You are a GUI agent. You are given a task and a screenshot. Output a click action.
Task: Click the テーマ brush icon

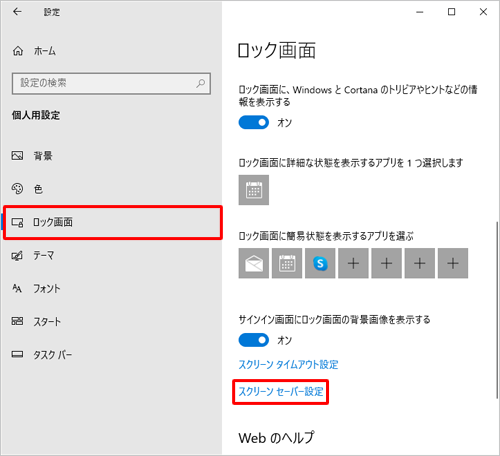point(17,256)
